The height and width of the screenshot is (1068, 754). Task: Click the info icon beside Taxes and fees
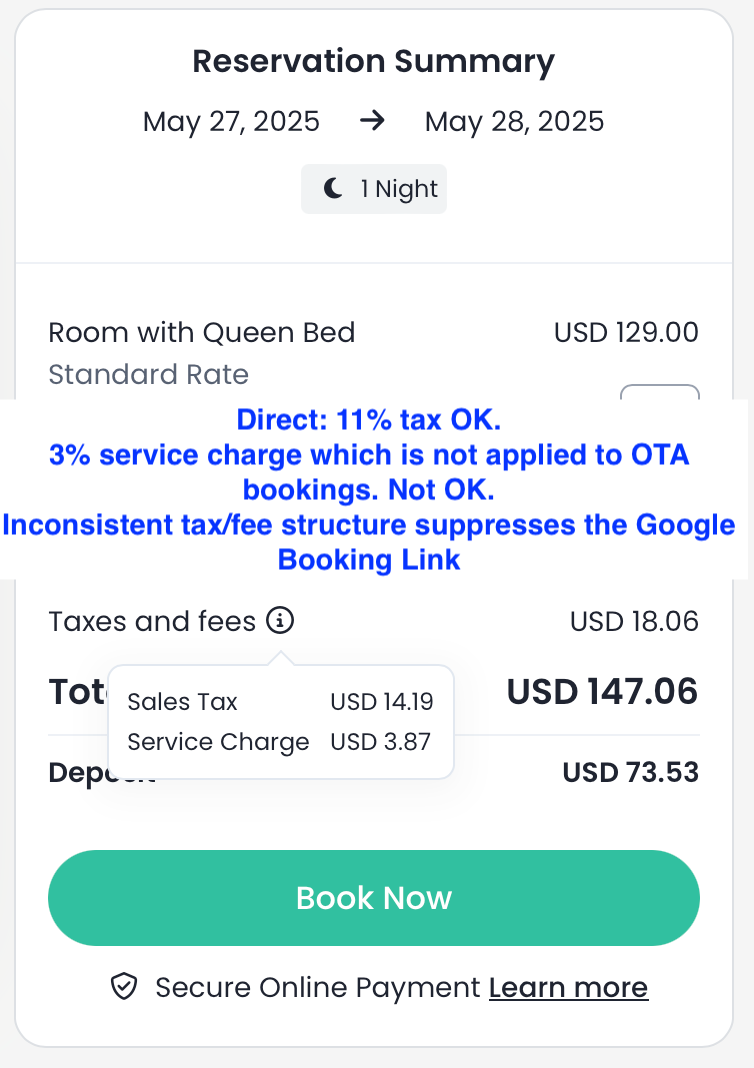280,622
